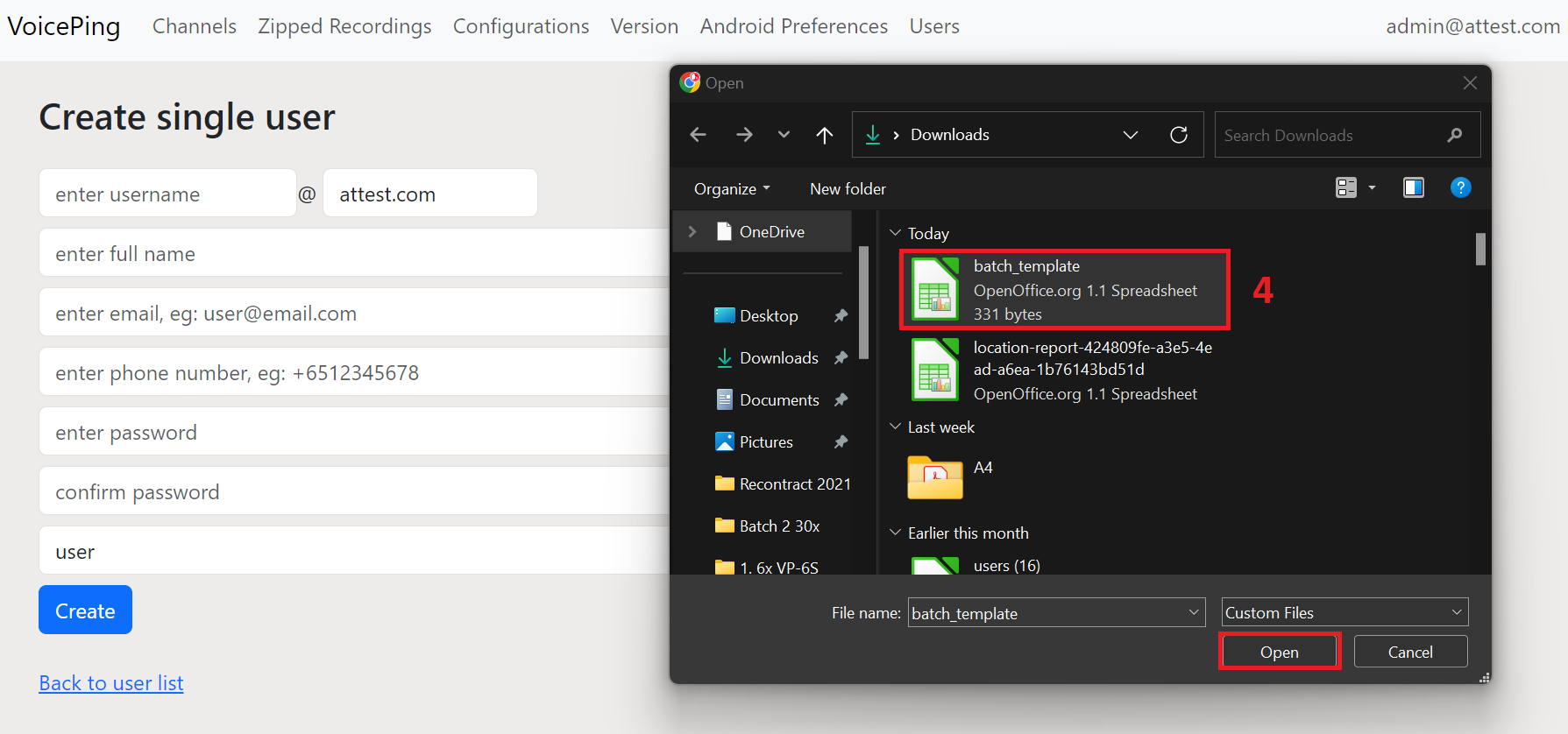
Task: Click the Downloads icon in address bar
Action: 872,135
